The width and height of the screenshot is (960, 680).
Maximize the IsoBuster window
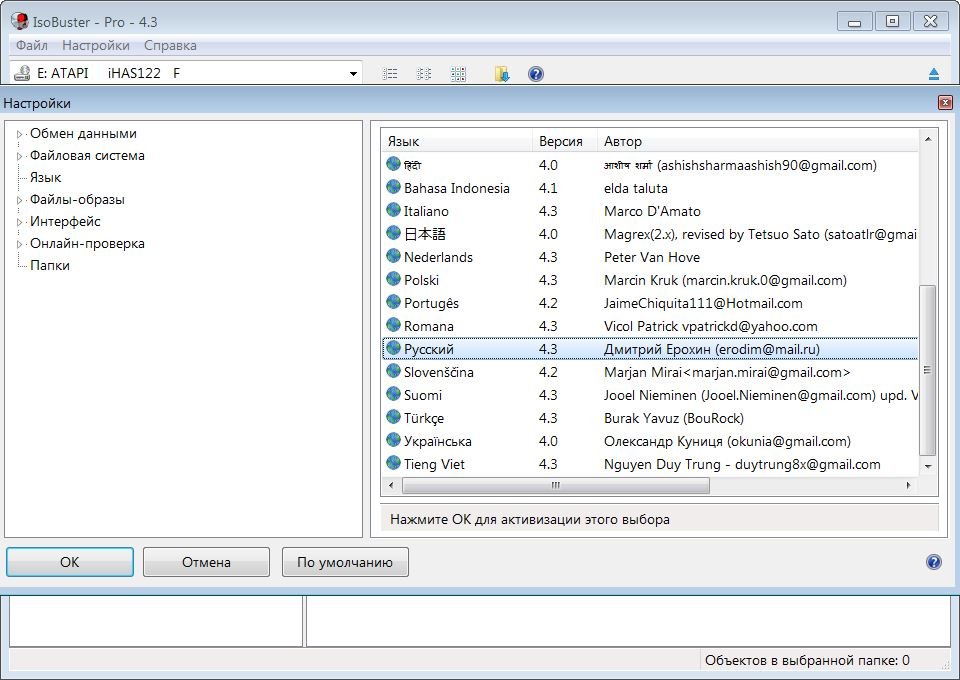[x=893, y=21]
